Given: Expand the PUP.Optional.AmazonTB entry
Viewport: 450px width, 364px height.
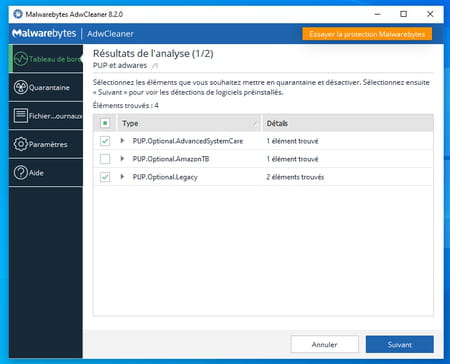Looking at the screenshot, I should (x=122, y=159).
